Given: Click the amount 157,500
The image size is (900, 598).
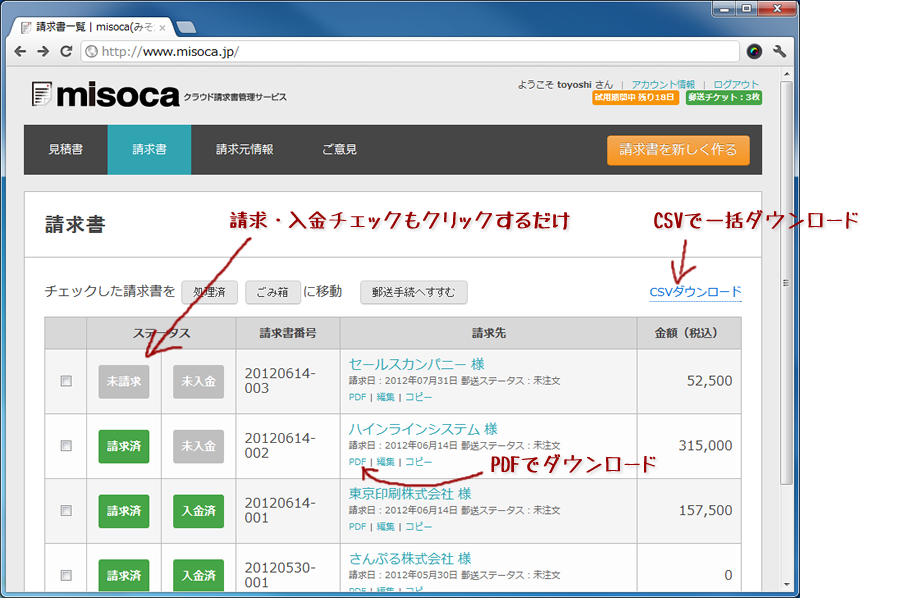Looking at the screenshot, I should [x=705, y=511].
